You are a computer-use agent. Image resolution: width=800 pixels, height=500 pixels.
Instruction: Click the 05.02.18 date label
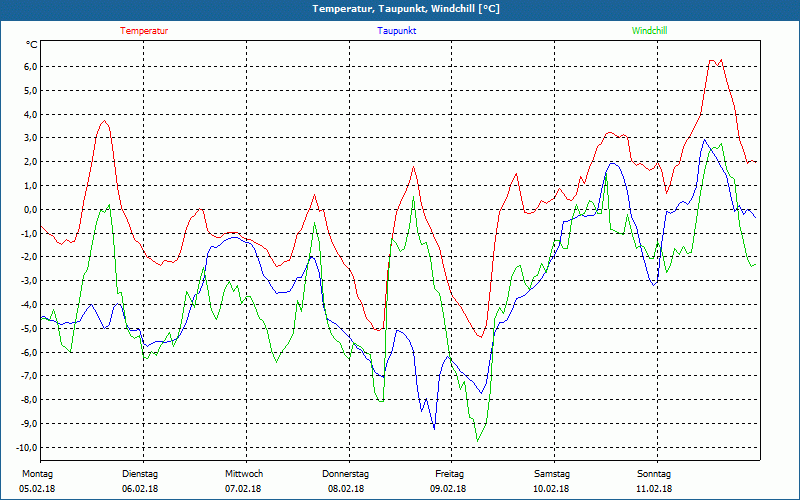point(37,489)
